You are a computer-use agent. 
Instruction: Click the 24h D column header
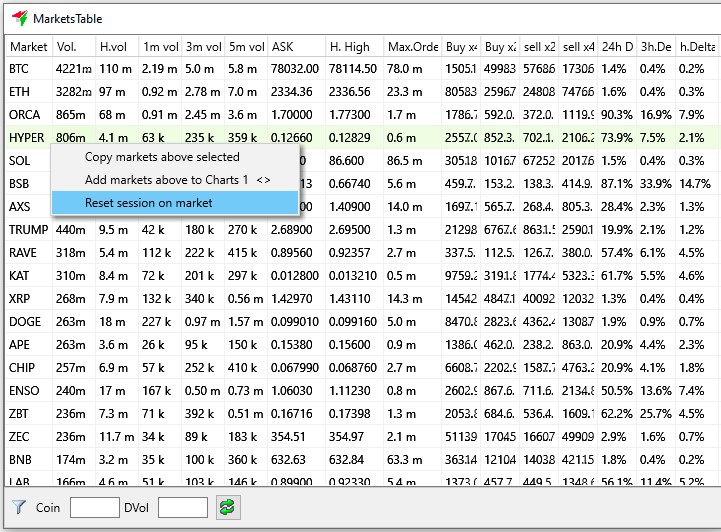tap(615, 46)
